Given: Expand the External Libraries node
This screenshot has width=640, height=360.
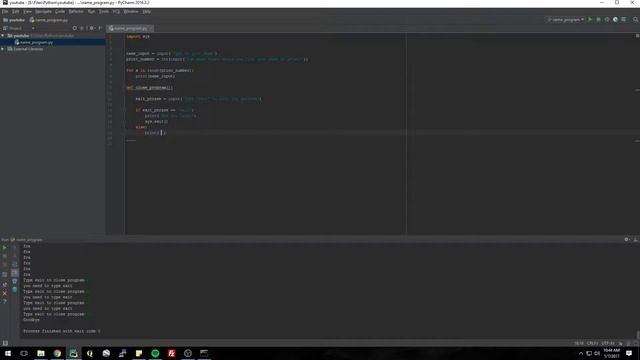Looking at the screenshot, I should (x=3, y=49).
